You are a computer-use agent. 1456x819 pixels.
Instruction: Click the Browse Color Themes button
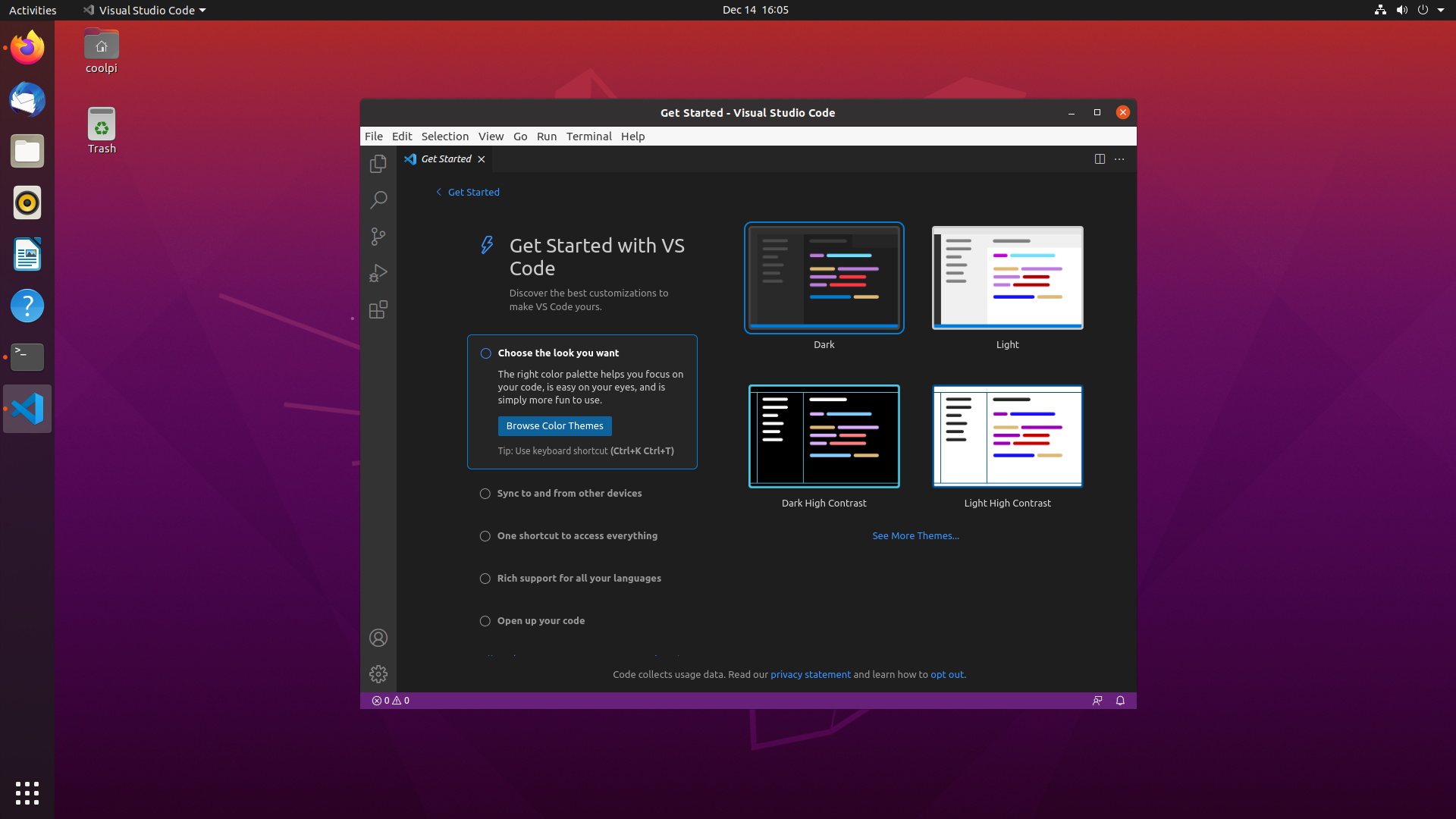pos(554,425)
